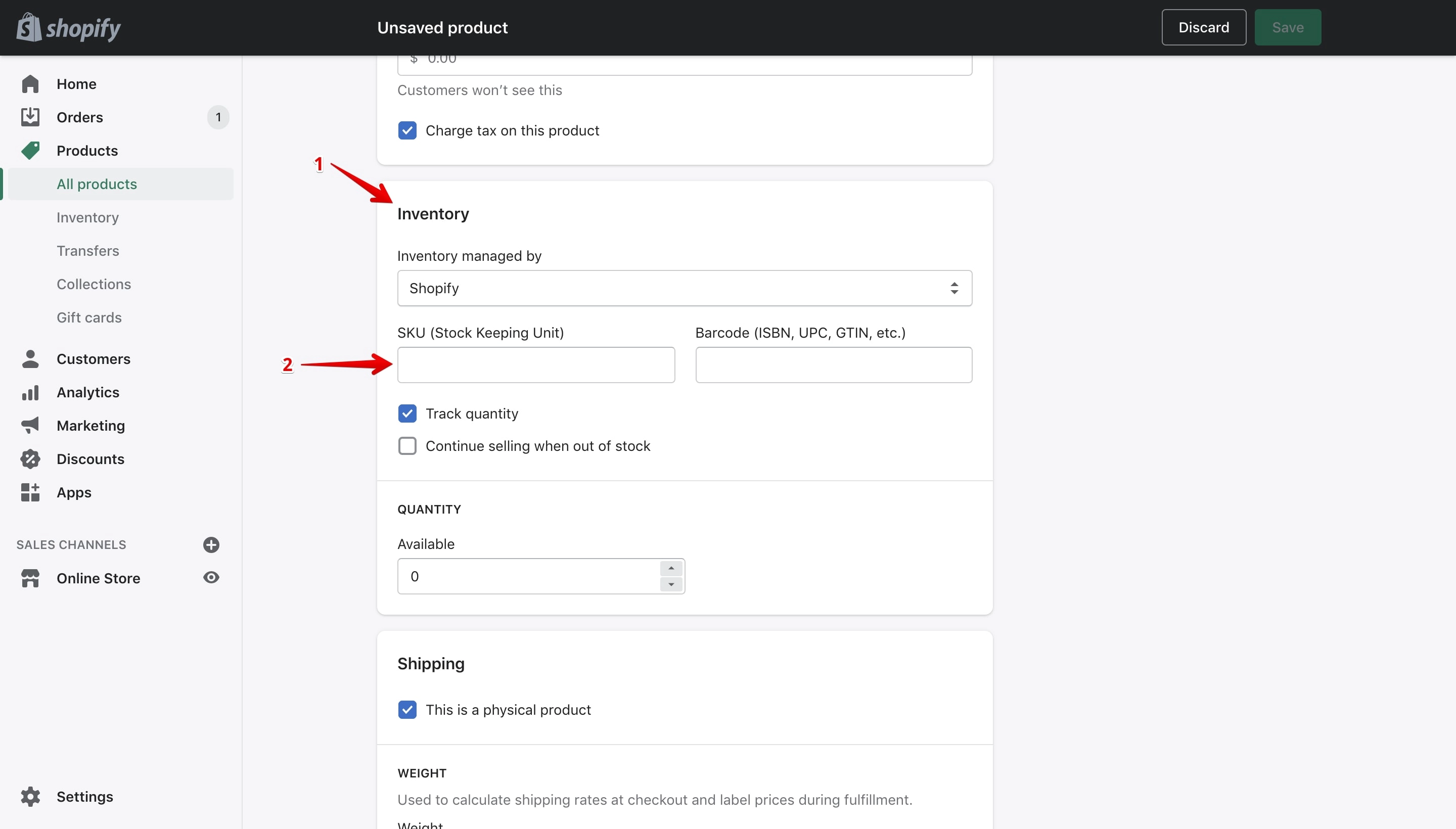Image resolution: width=1456 pixels, height=829 pixels.
Task: Click the Shopify logo icon
Action: 29,27
